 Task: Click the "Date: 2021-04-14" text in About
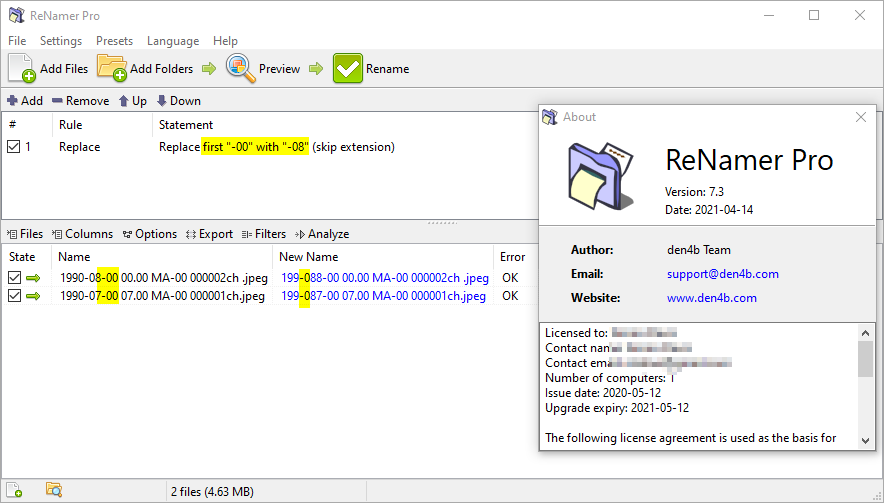tap(709, 210)
